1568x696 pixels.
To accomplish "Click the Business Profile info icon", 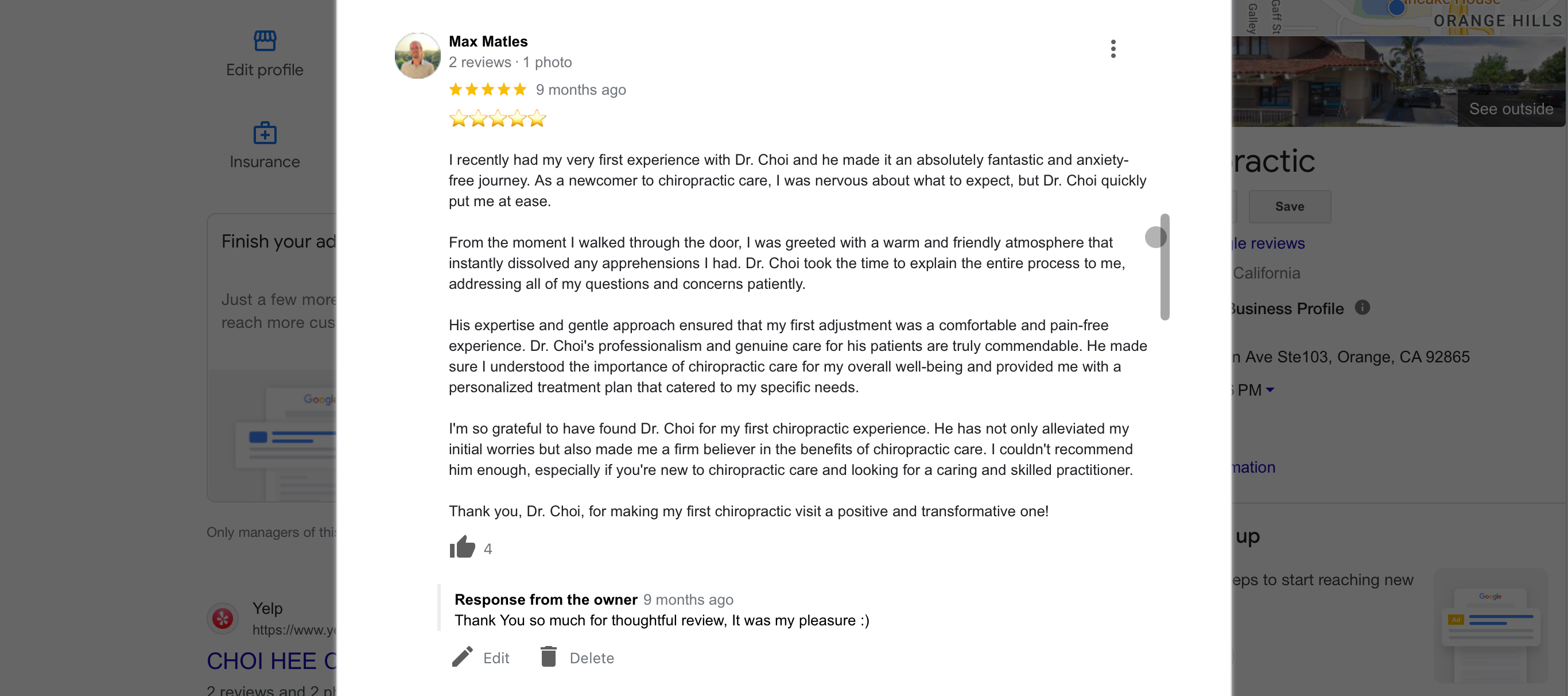I will click(1363, 307).
